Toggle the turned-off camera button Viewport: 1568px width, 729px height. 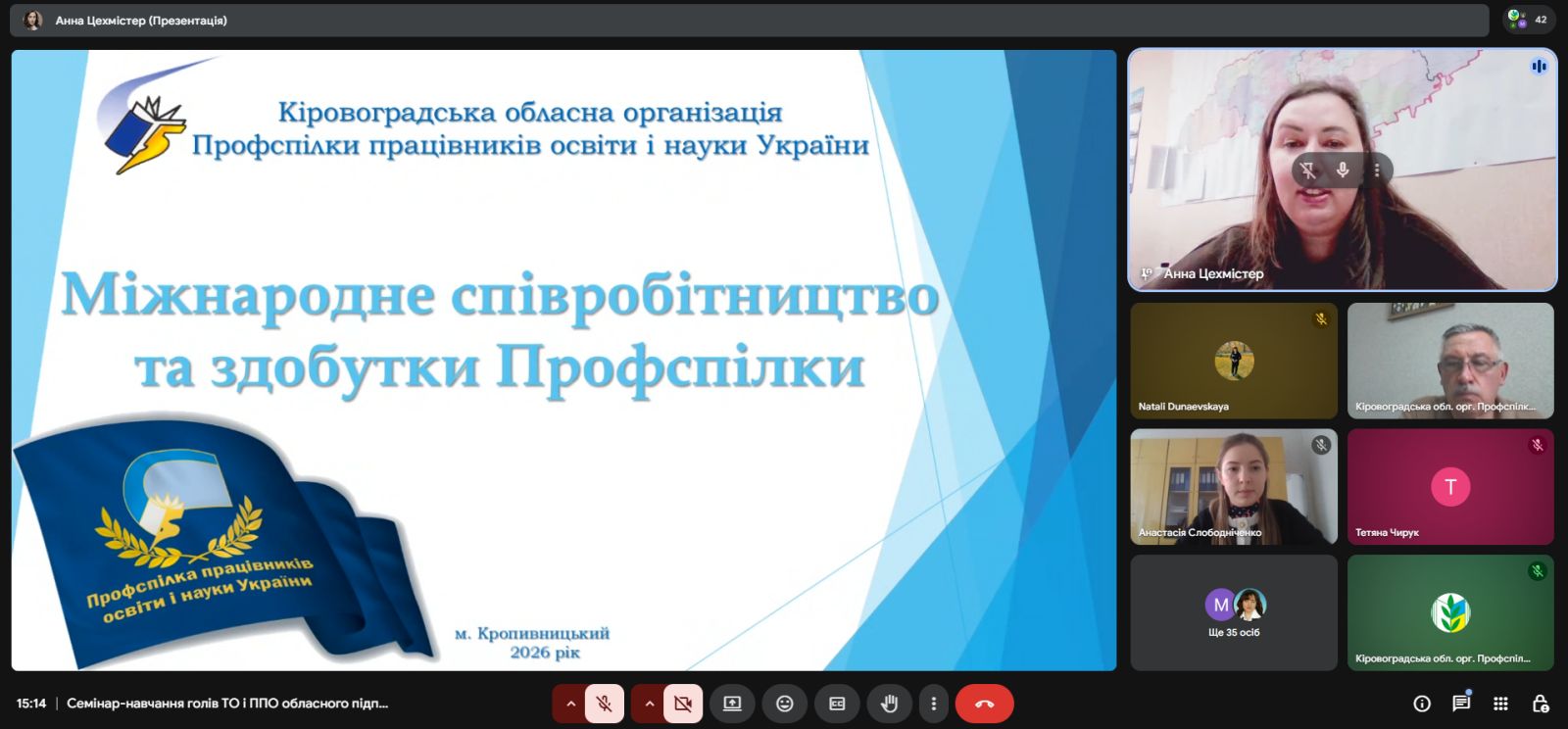coord(683,704)
